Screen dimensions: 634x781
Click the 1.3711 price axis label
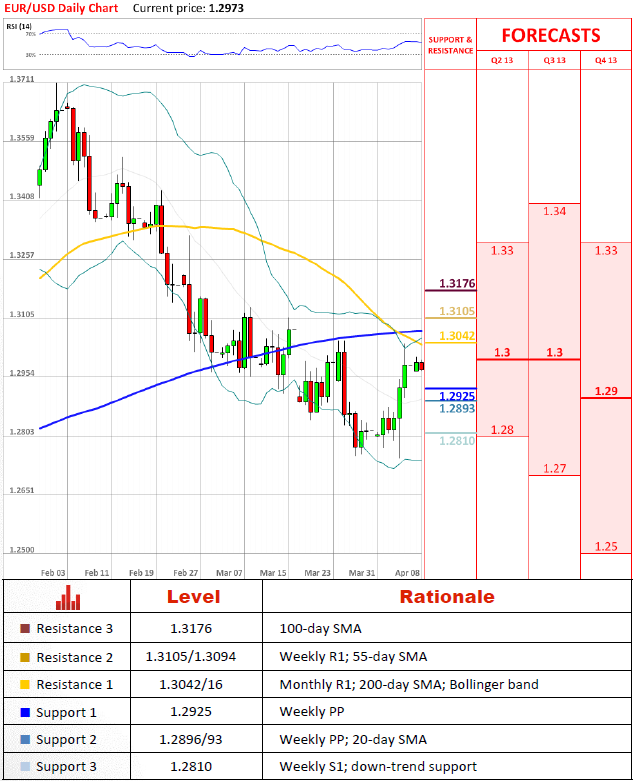click(22, 79)
